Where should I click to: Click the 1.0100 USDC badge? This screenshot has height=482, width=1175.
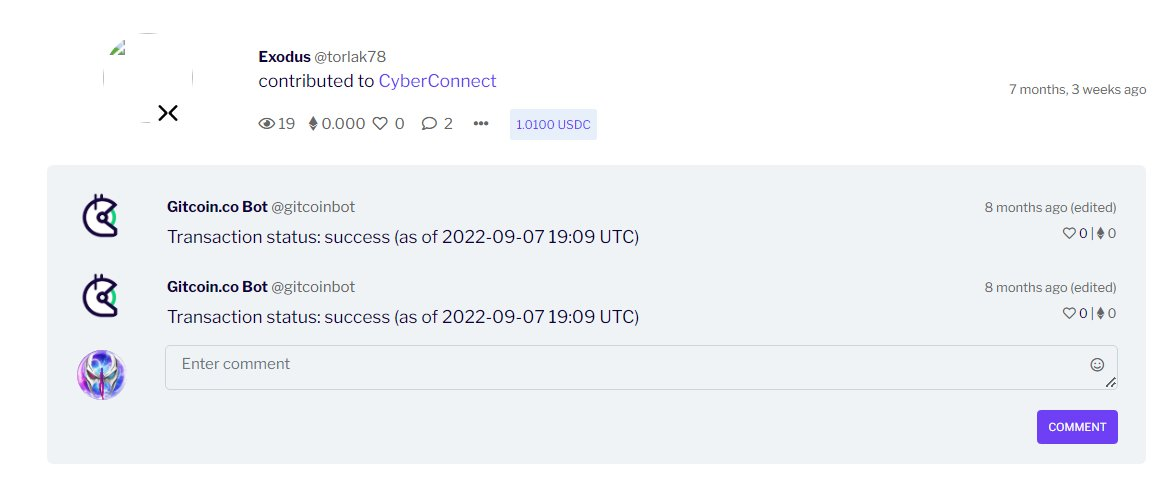(553, 125)
